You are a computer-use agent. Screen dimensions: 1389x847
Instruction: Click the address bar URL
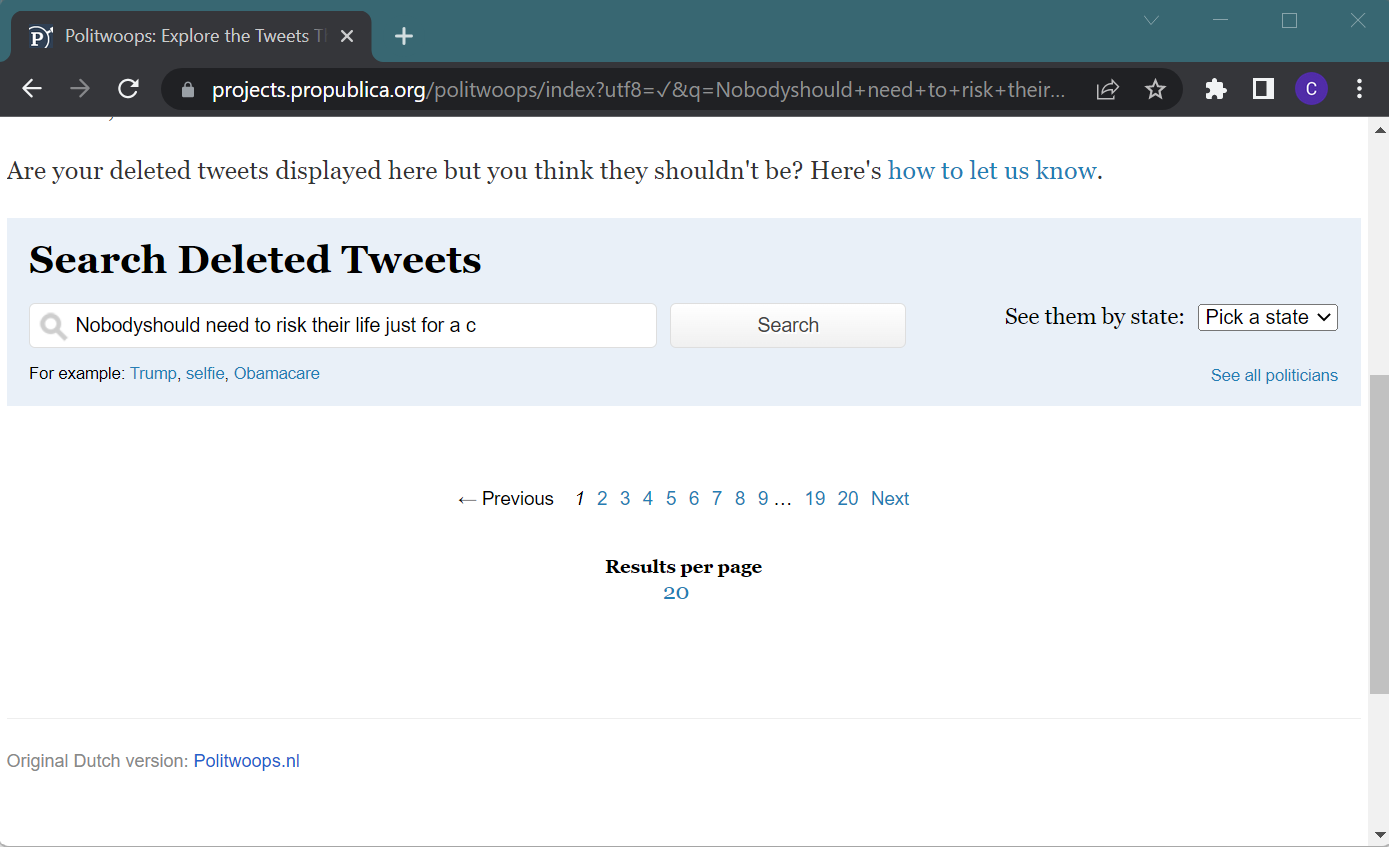tap(637, 90)
